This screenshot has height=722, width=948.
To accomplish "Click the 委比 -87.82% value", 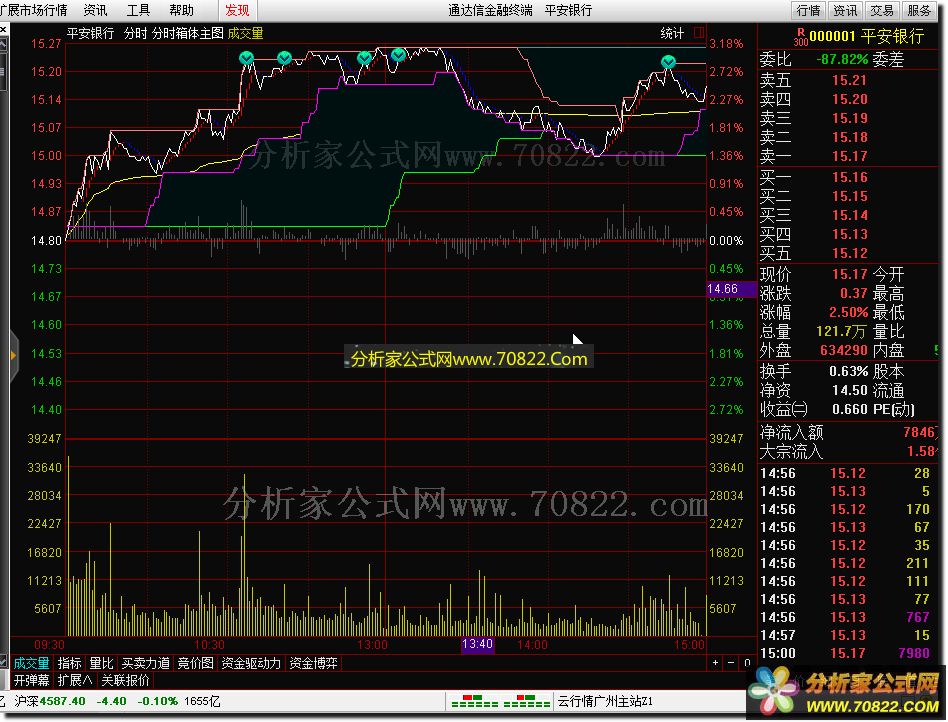I will point(842,60).
